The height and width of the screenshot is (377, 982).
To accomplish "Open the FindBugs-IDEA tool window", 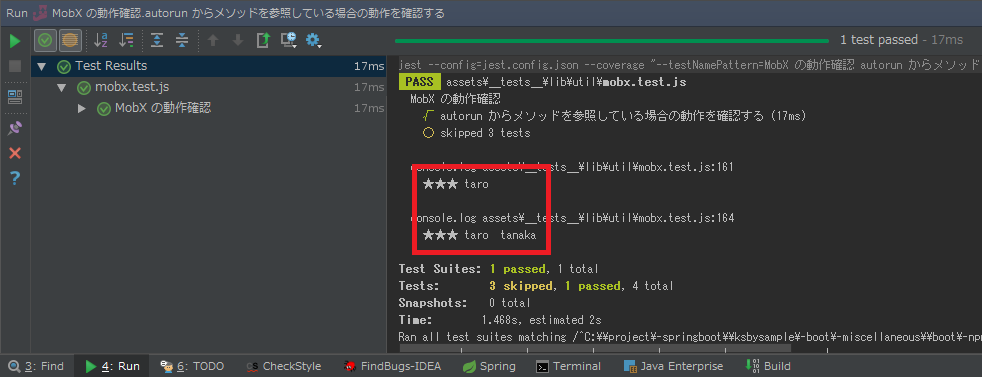I will click(392, 366).
